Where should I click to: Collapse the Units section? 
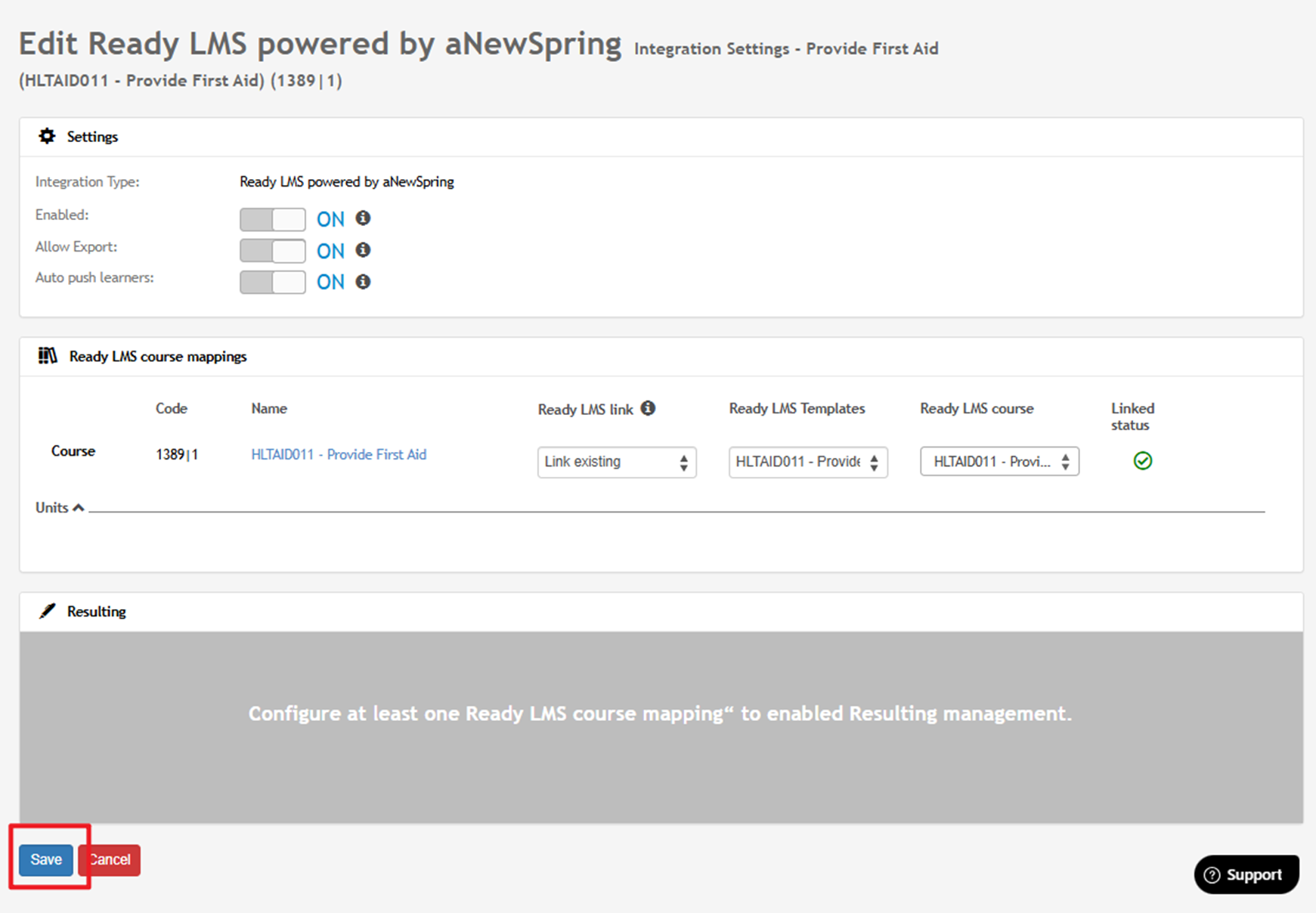(x=60, y=507)
